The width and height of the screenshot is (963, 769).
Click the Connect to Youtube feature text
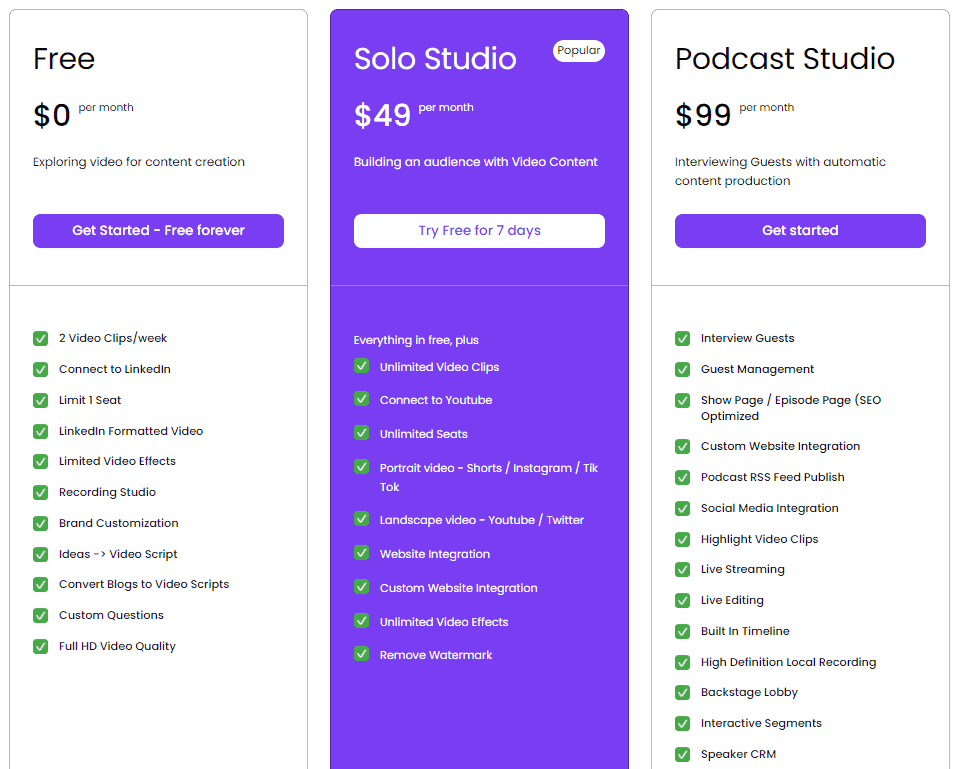(436, 400)
